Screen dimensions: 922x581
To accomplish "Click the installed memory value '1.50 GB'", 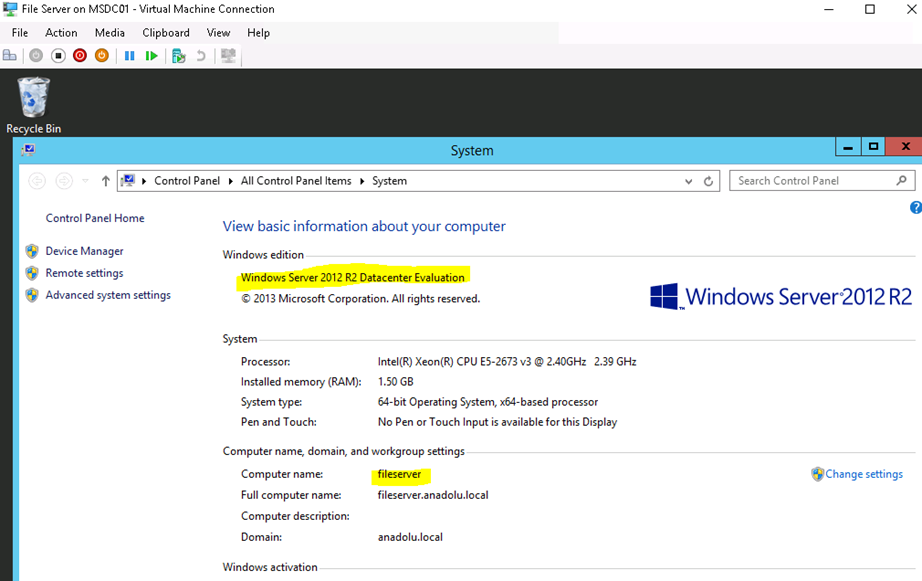I will 396,382.
